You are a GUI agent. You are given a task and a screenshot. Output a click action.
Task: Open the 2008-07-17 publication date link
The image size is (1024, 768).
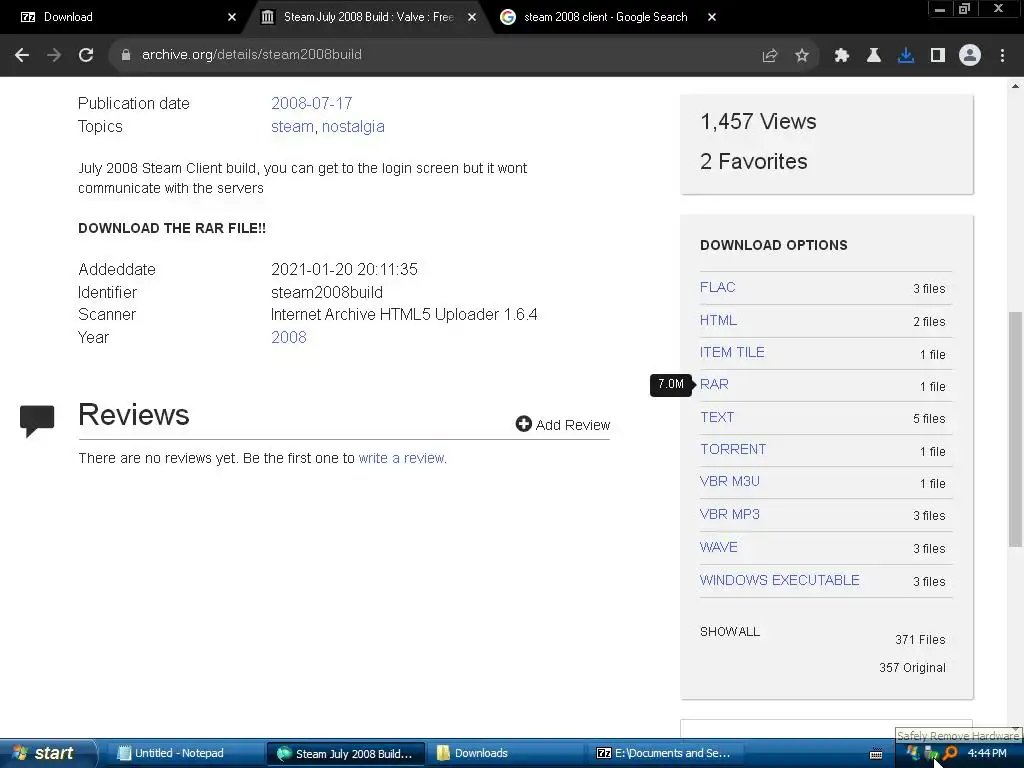312,103
